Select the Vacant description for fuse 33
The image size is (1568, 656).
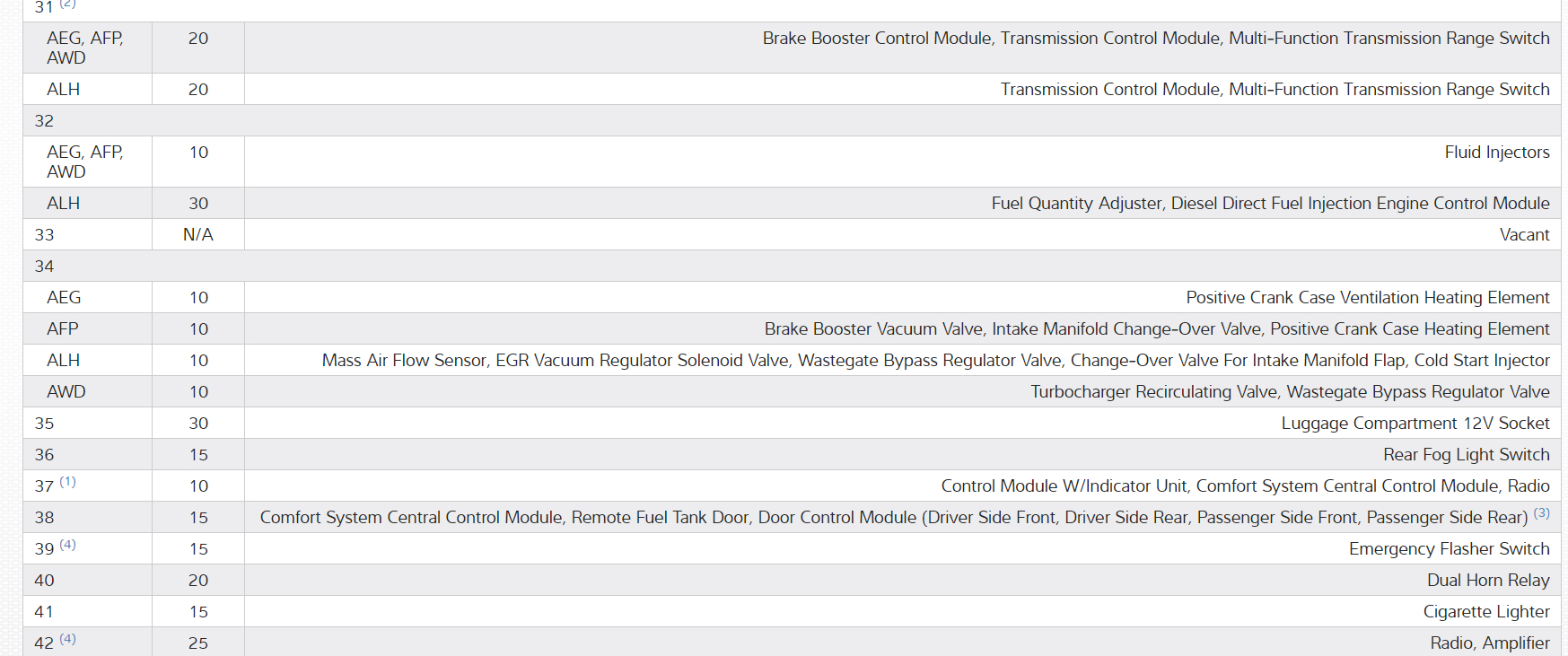coord(1524,235)
